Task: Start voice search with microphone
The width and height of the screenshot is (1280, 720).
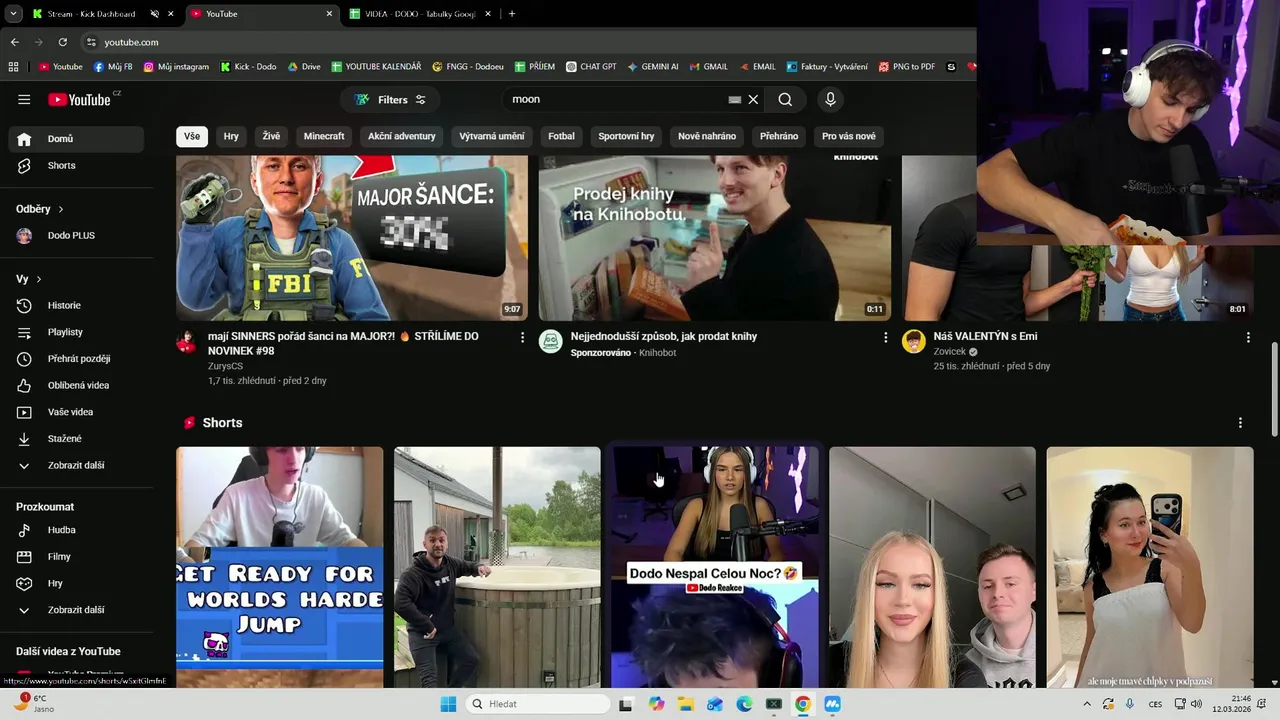Action: click(830, 99)
